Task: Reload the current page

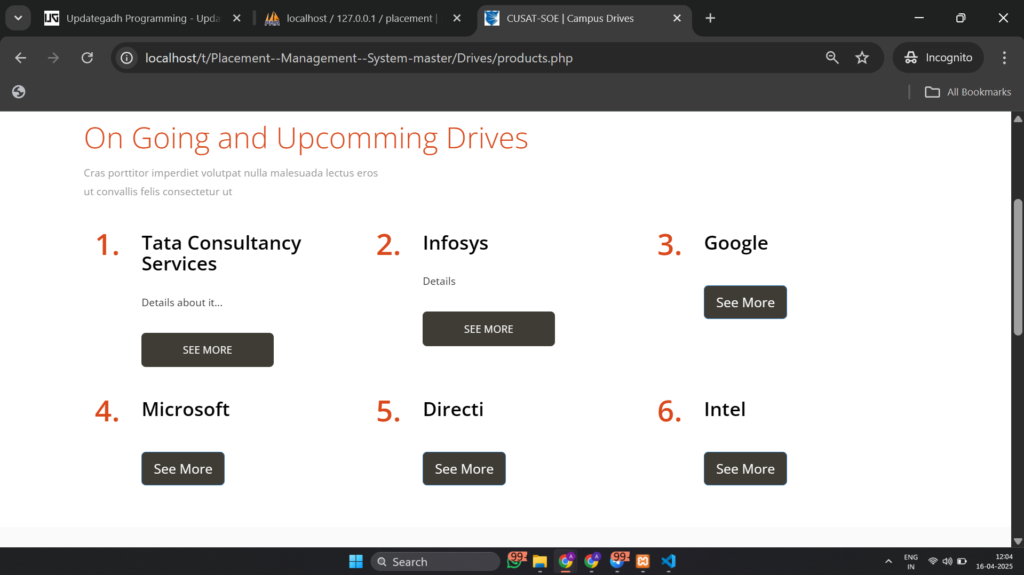Action: [x=87, y=58]
